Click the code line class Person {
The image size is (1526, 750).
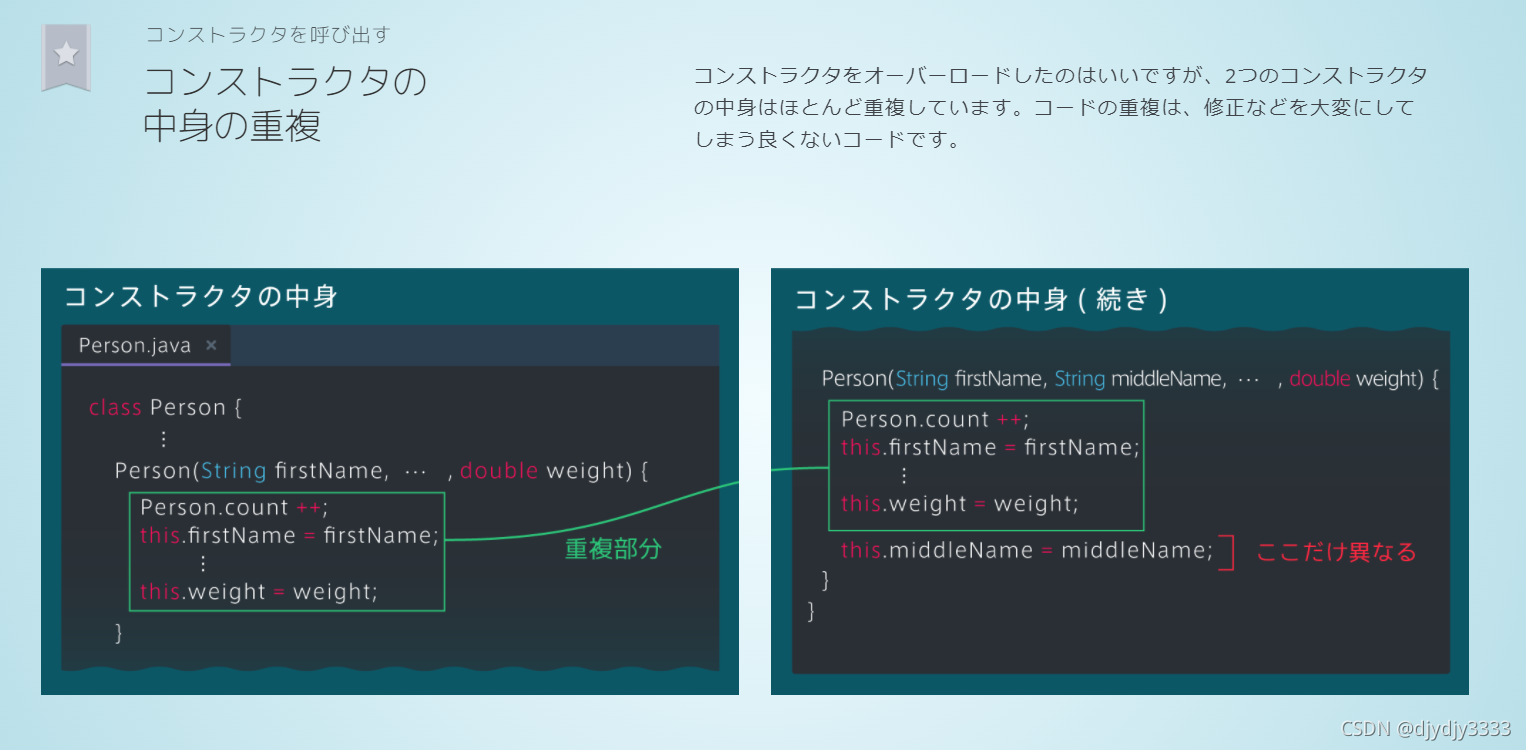(166, 407)
